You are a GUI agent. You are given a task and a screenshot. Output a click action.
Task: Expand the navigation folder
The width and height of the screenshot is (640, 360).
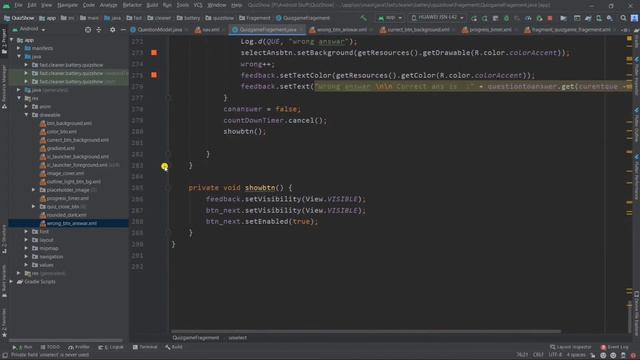click(x=27, y=257)
